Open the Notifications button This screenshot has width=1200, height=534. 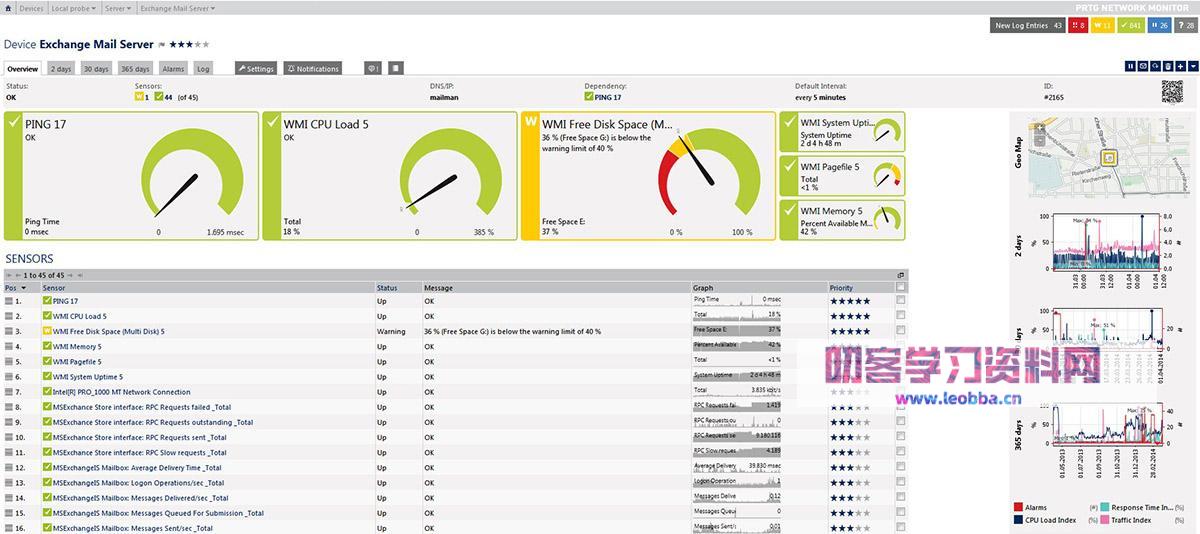click(x=313, y=69)
